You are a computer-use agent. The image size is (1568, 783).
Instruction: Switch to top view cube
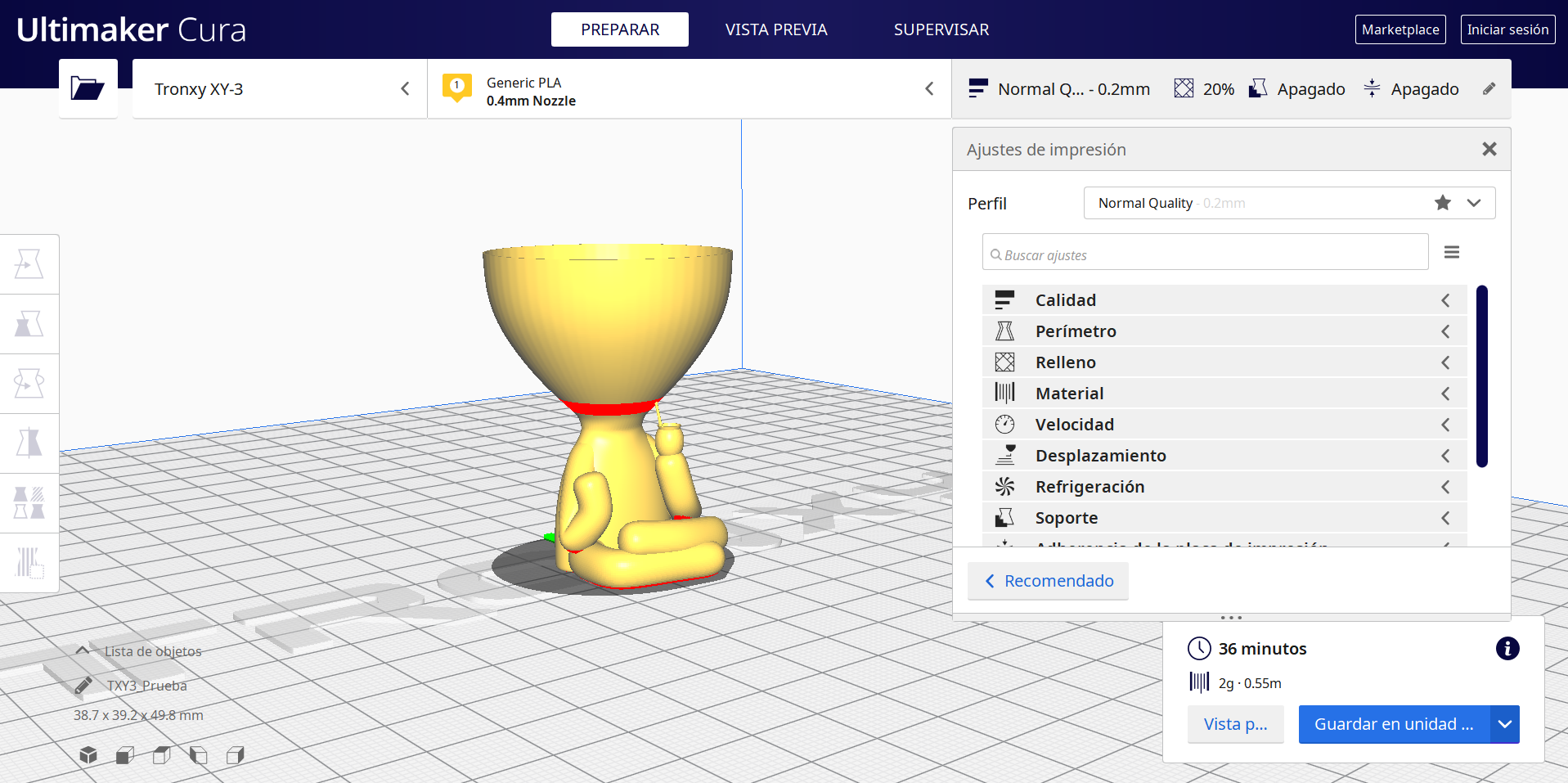pos(162,755)
